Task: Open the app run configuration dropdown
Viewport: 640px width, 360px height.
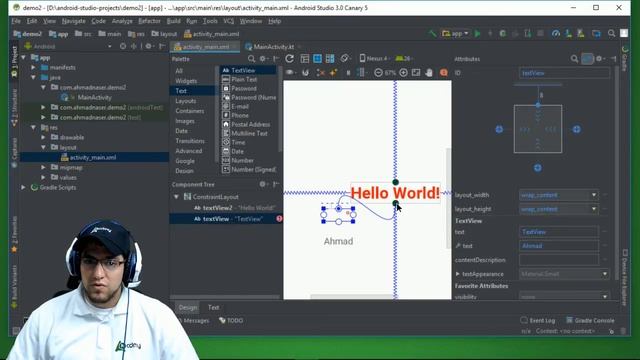Action: tap(455, 33)
